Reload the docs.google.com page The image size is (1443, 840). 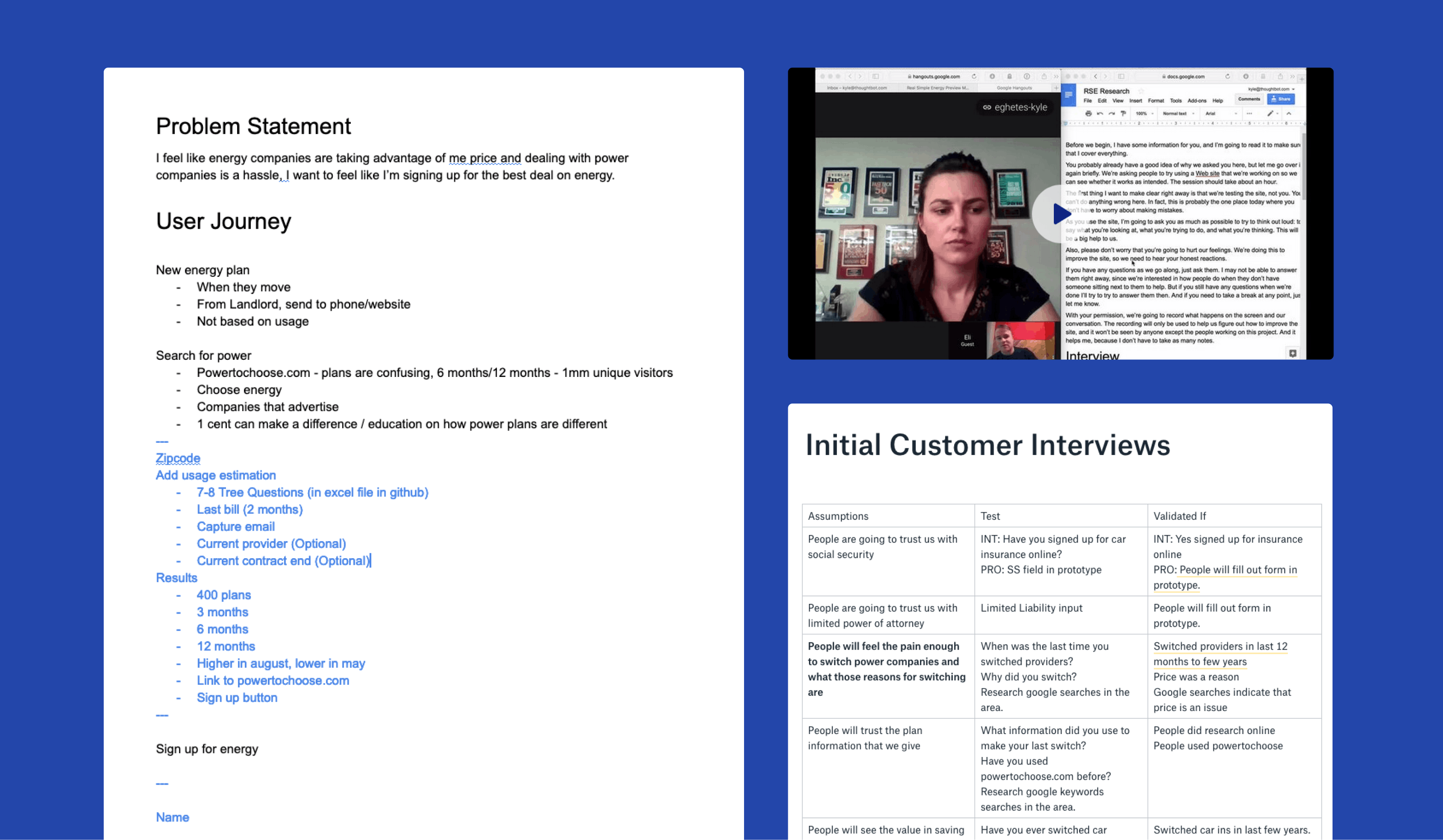pyautogui.click(x=1228, y=77)
